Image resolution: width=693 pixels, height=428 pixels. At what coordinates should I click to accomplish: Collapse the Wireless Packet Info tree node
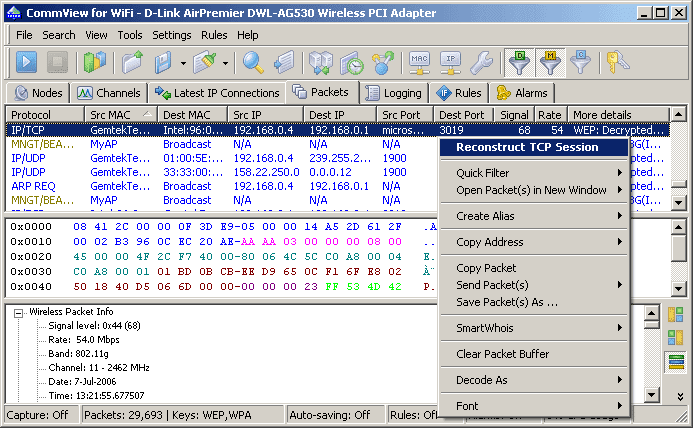[18, 313]
